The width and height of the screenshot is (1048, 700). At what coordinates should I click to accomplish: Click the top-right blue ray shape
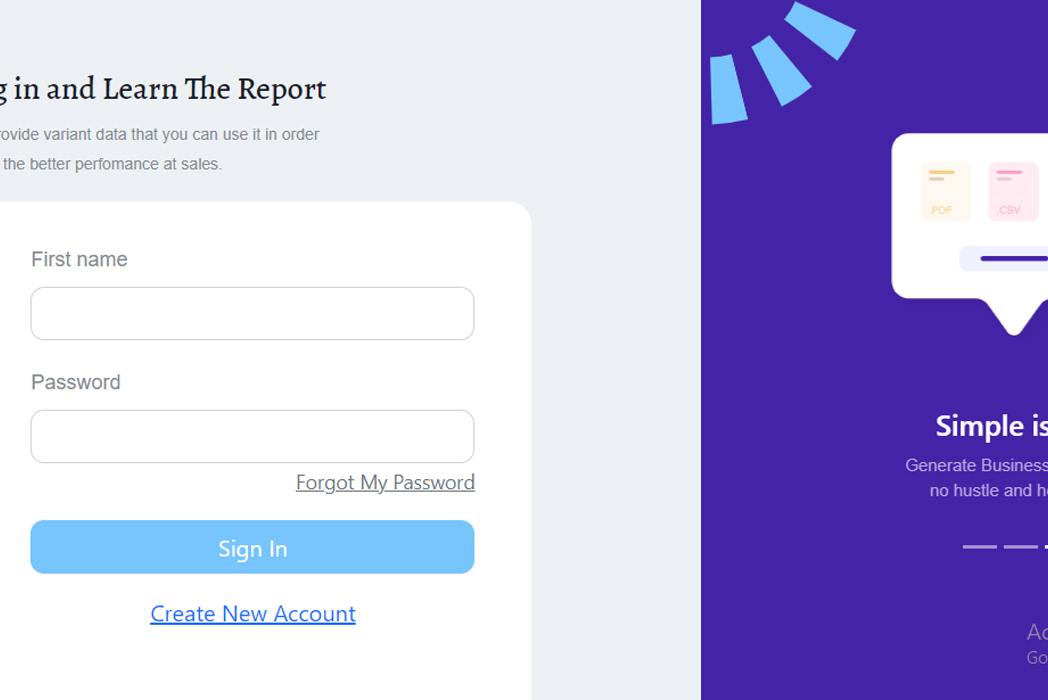coord(819,31)
